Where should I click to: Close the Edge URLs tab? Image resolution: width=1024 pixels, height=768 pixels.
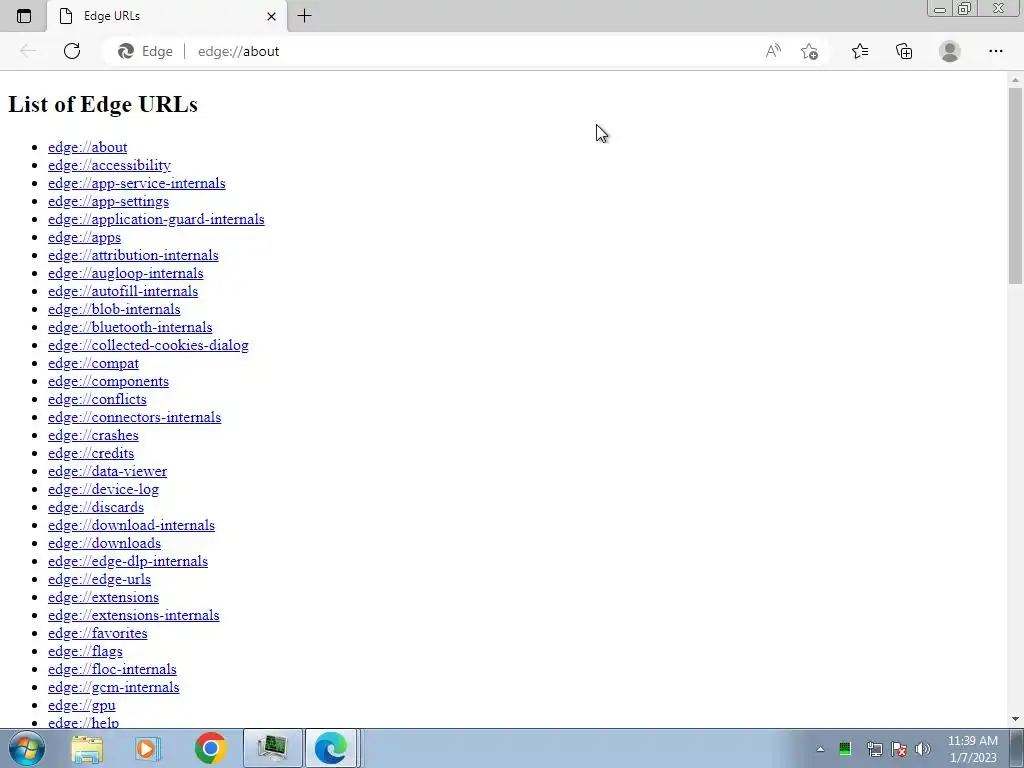coord(272,16)
